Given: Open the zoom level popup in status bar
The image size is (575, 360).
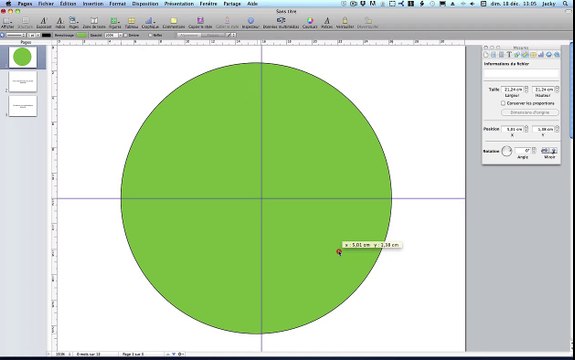Looking at the screenshot, I should pyautogui.click(x=63, y=355).
